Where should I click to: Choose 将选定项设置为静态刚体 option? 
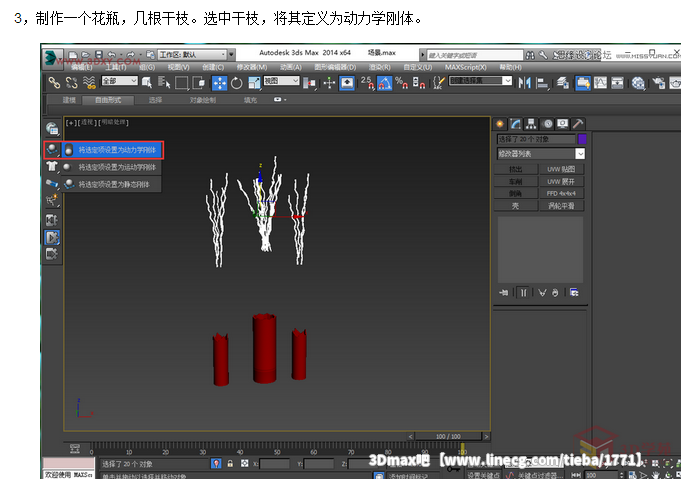click(x=112, y=185)
